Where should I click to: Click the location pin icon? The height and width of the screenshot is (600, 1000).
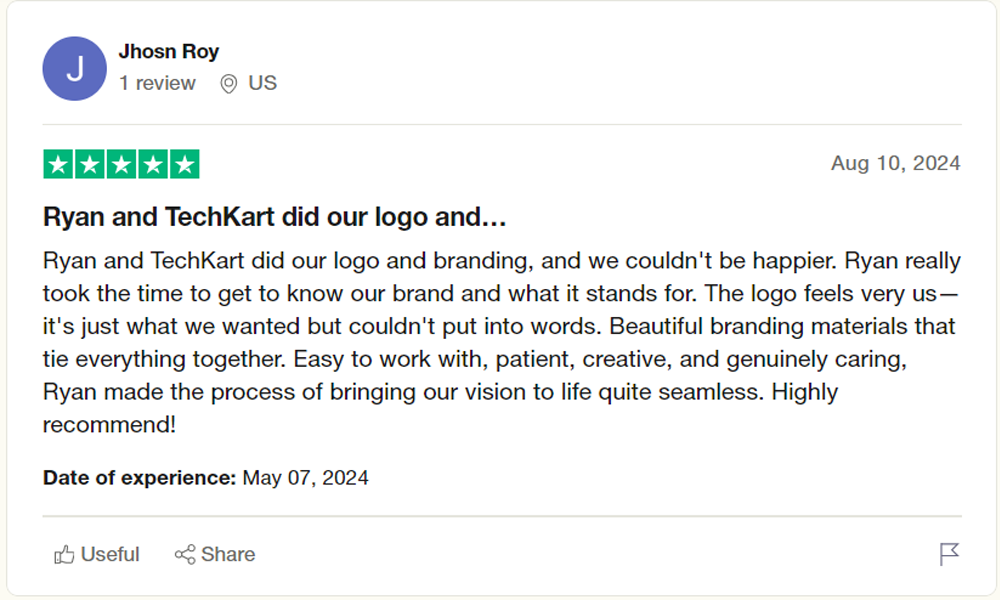pyautogui.click(x=228, y=84)
